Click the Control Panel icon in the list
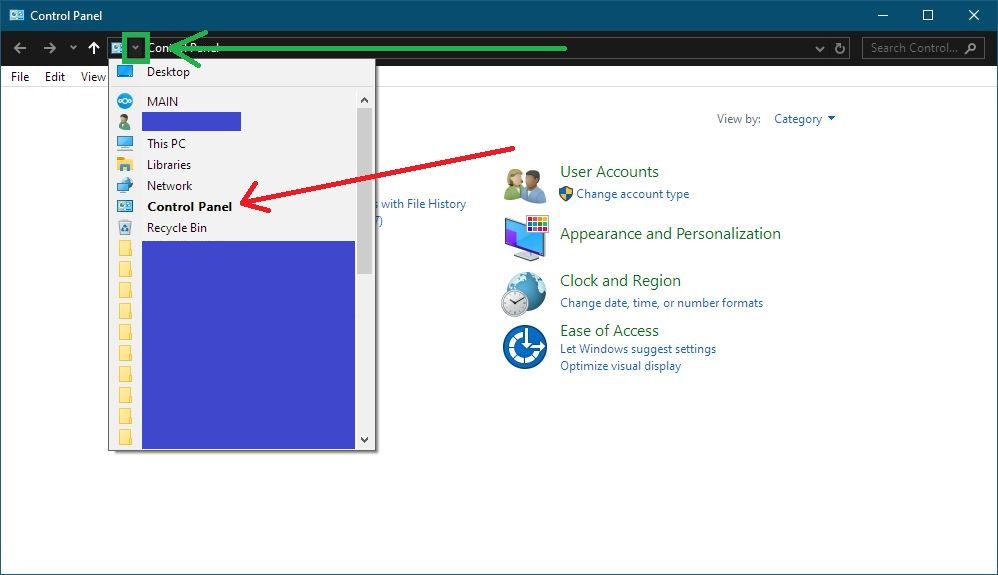 [x=125, y=206]
